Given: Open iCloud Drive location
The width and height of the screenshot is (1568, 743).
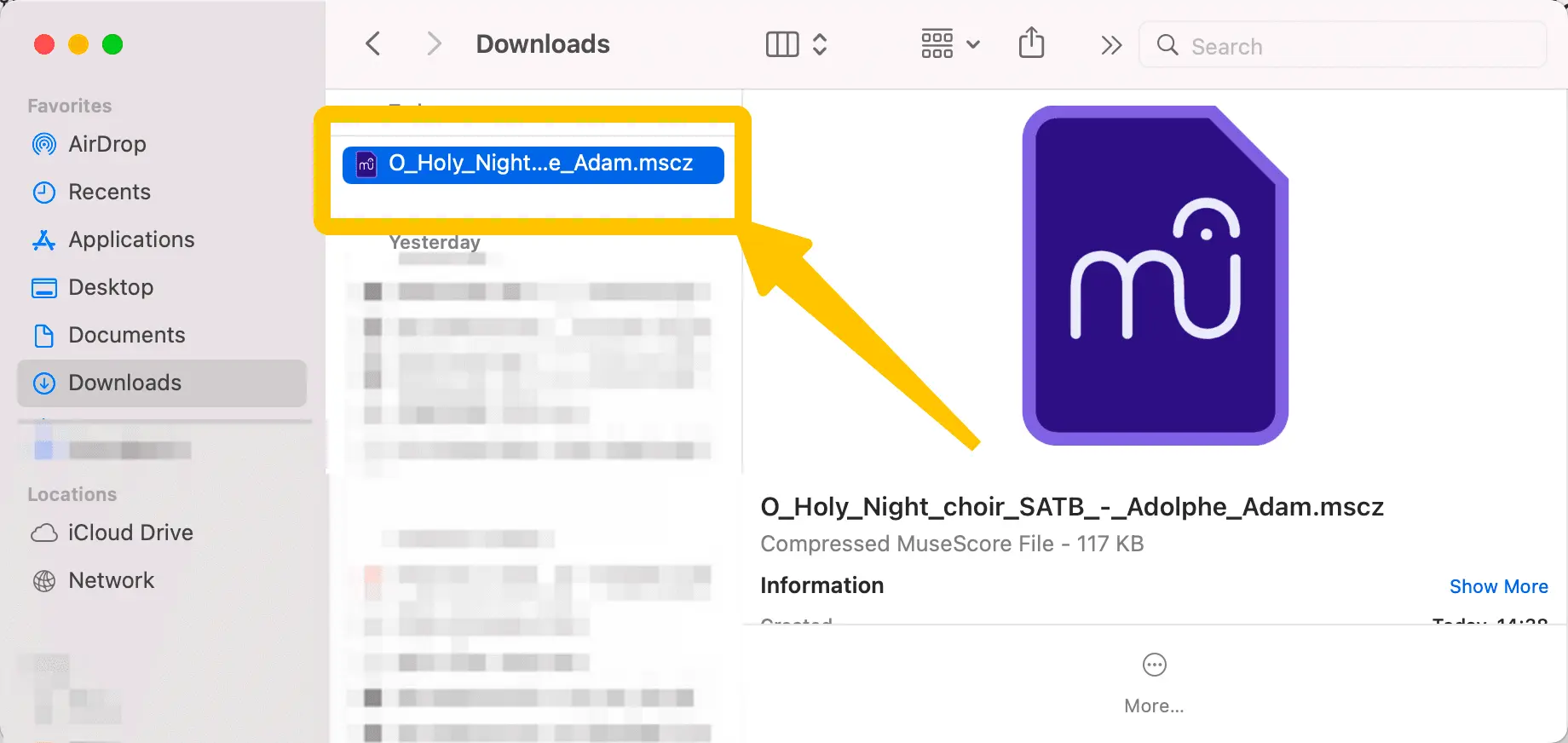Looking at the screenshot, I should (162, 533).
